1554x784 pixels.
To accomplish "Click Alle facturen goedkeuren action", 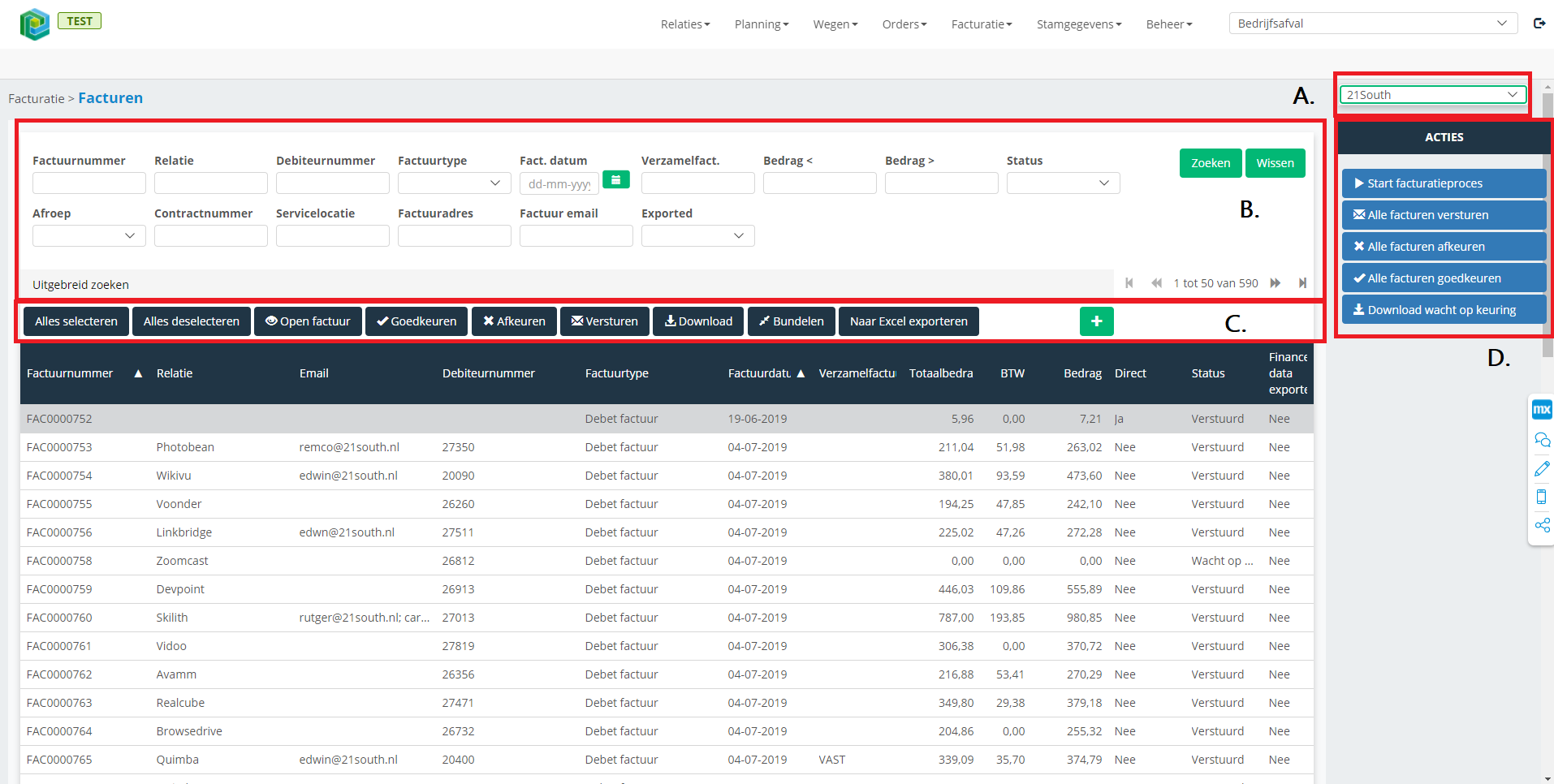I will [x=1444, y=278].
